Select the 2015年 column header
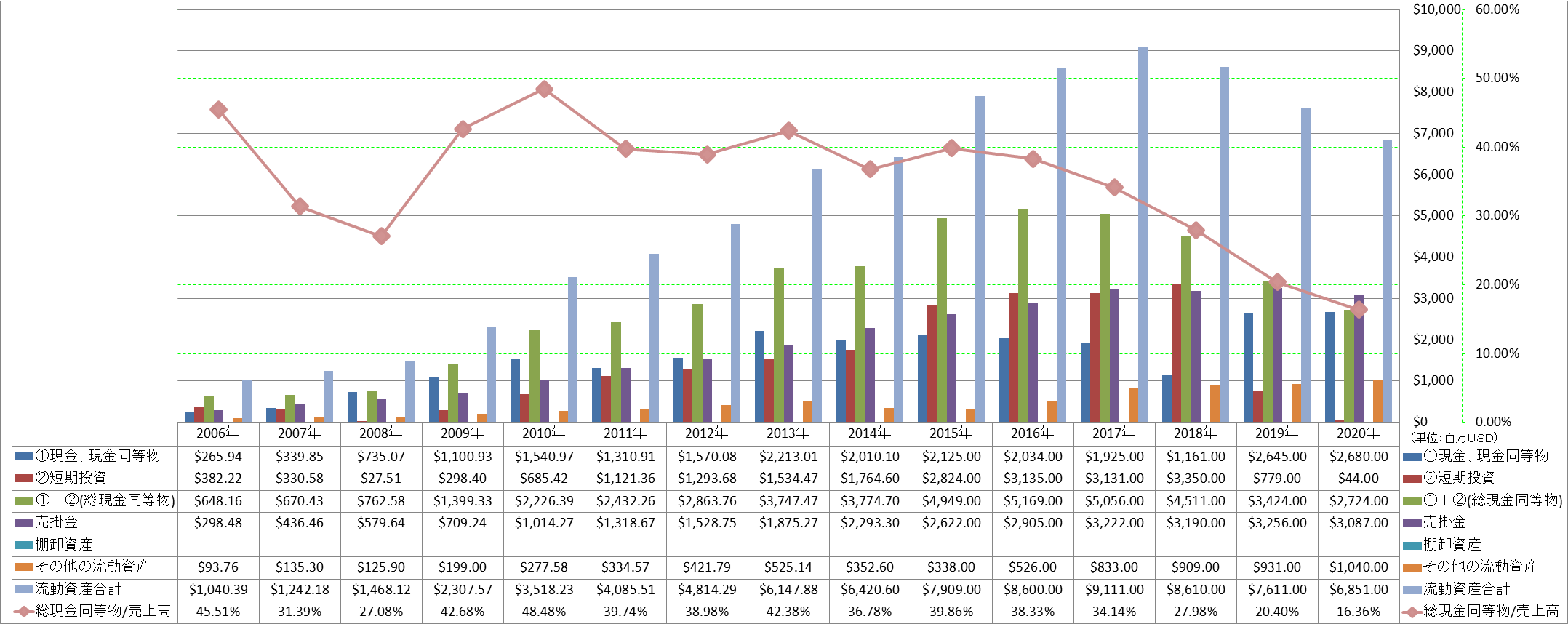1568x624 pixels. (x=951, y=433)
